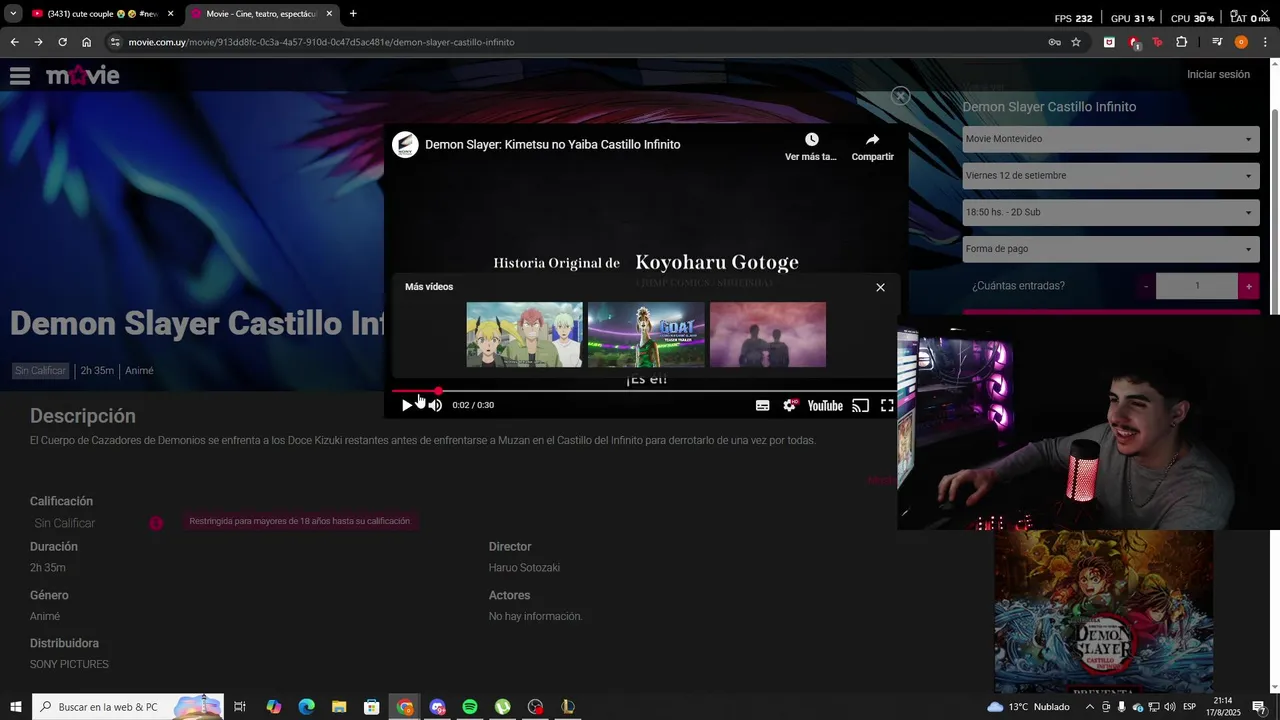The image size is (1280, 720).
Task: Increase ticket count with plus button
Action: click(1248, 286)
